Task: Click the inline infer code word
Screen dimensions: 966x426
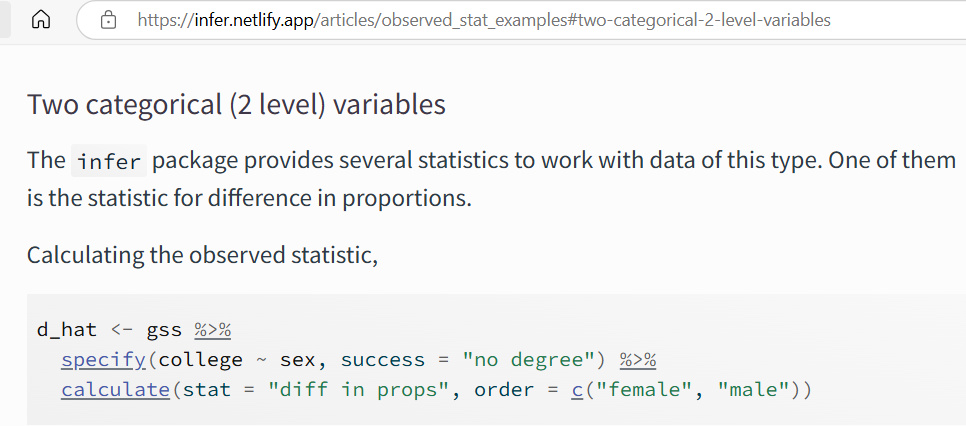Action: pos(109,162)
